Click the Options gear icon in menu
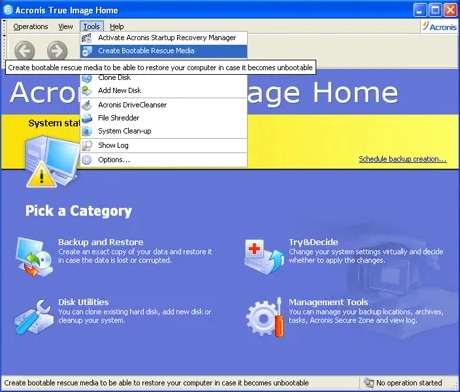Viewport: 460px width, 392px height. [x=87, y=160]
